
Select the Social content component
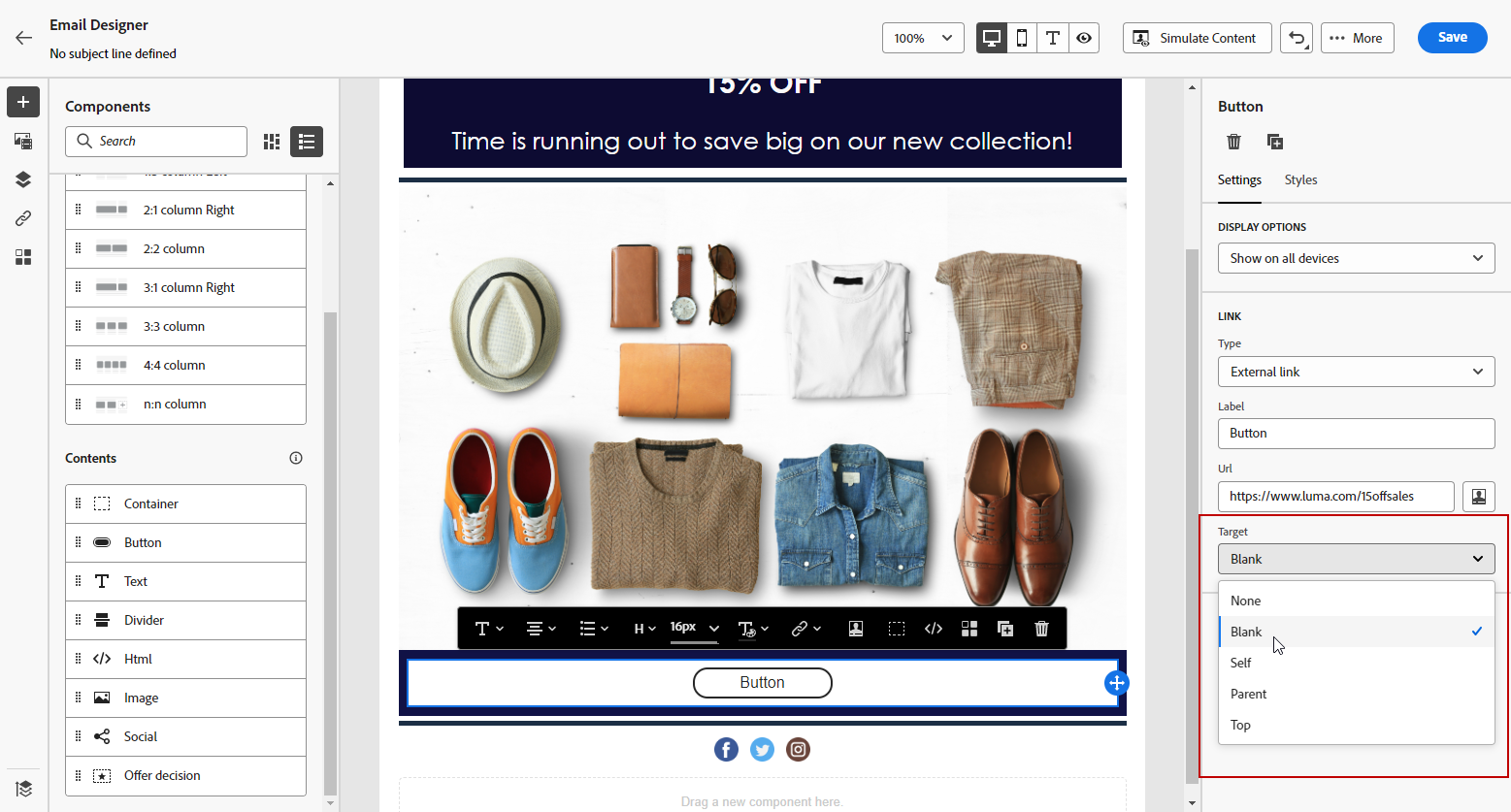[185, 737]
